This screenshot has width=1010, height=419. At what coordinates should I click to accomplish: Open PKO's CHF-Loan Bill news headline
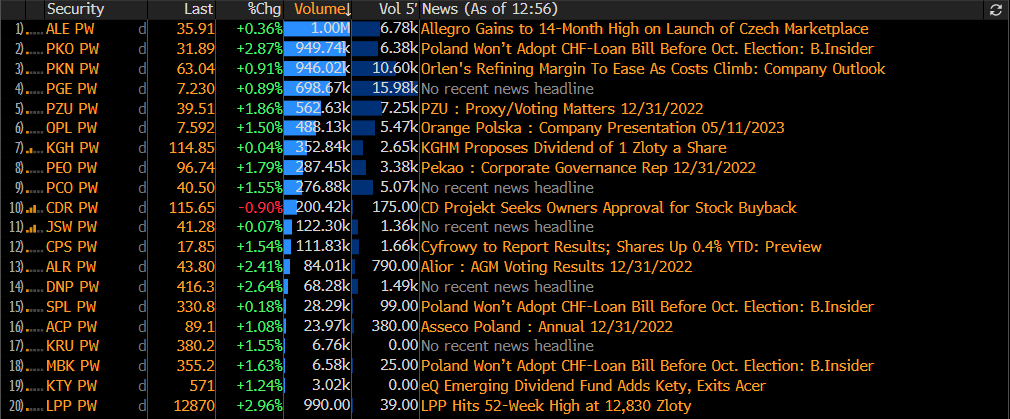tap(647, 49)
